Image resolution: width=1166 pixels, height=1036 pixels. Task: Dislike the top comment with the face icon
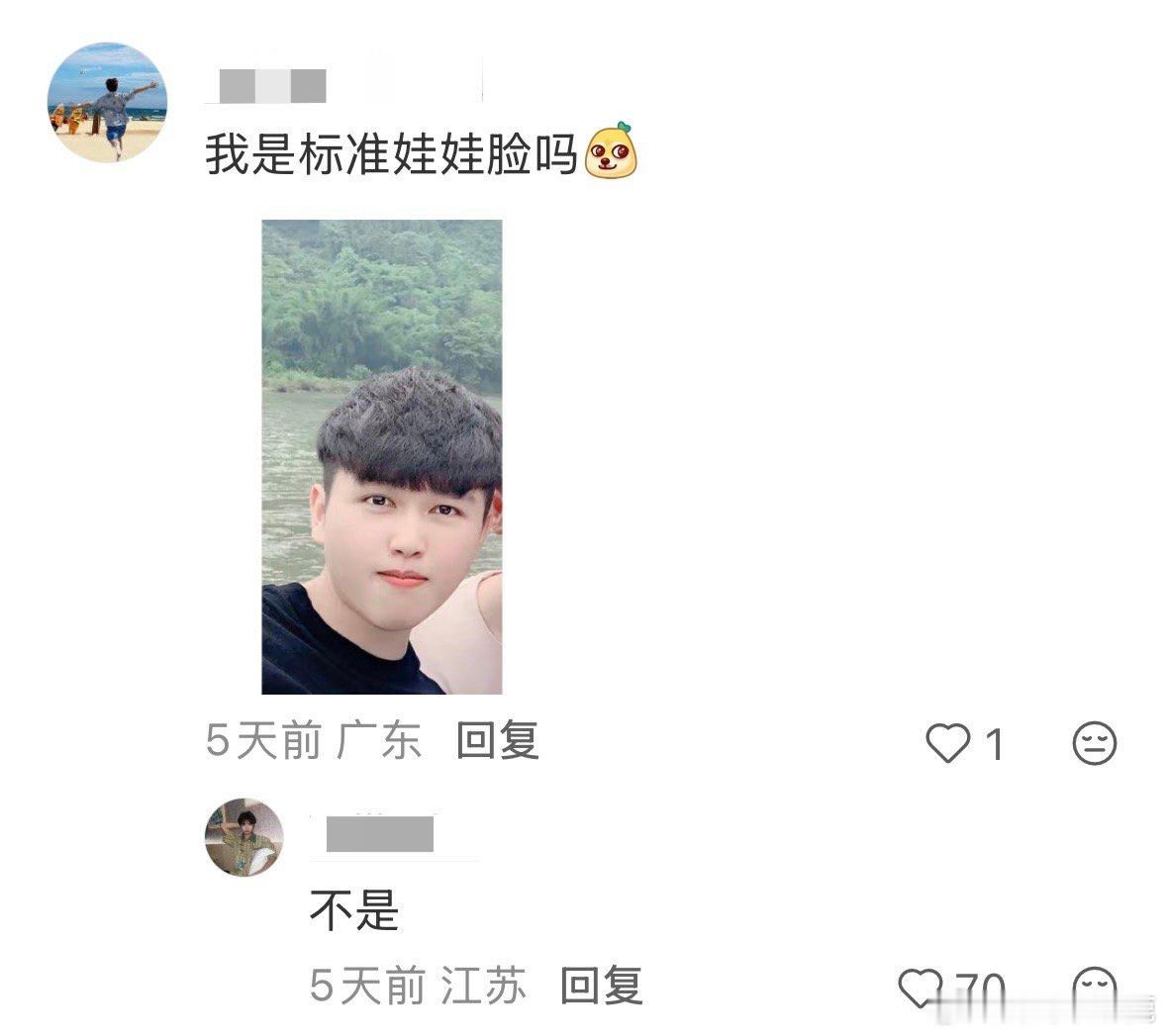tap(1095, 742)
